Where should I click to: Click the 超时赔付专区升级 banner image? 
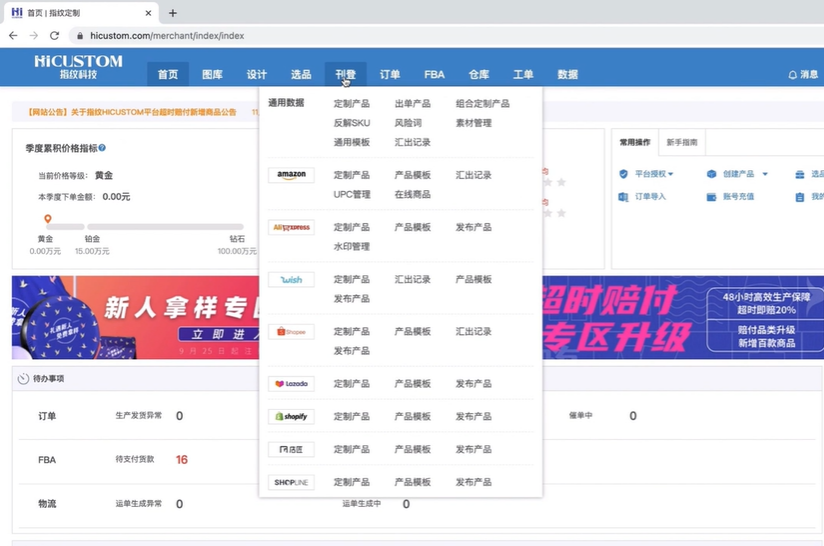click(683, 317)
